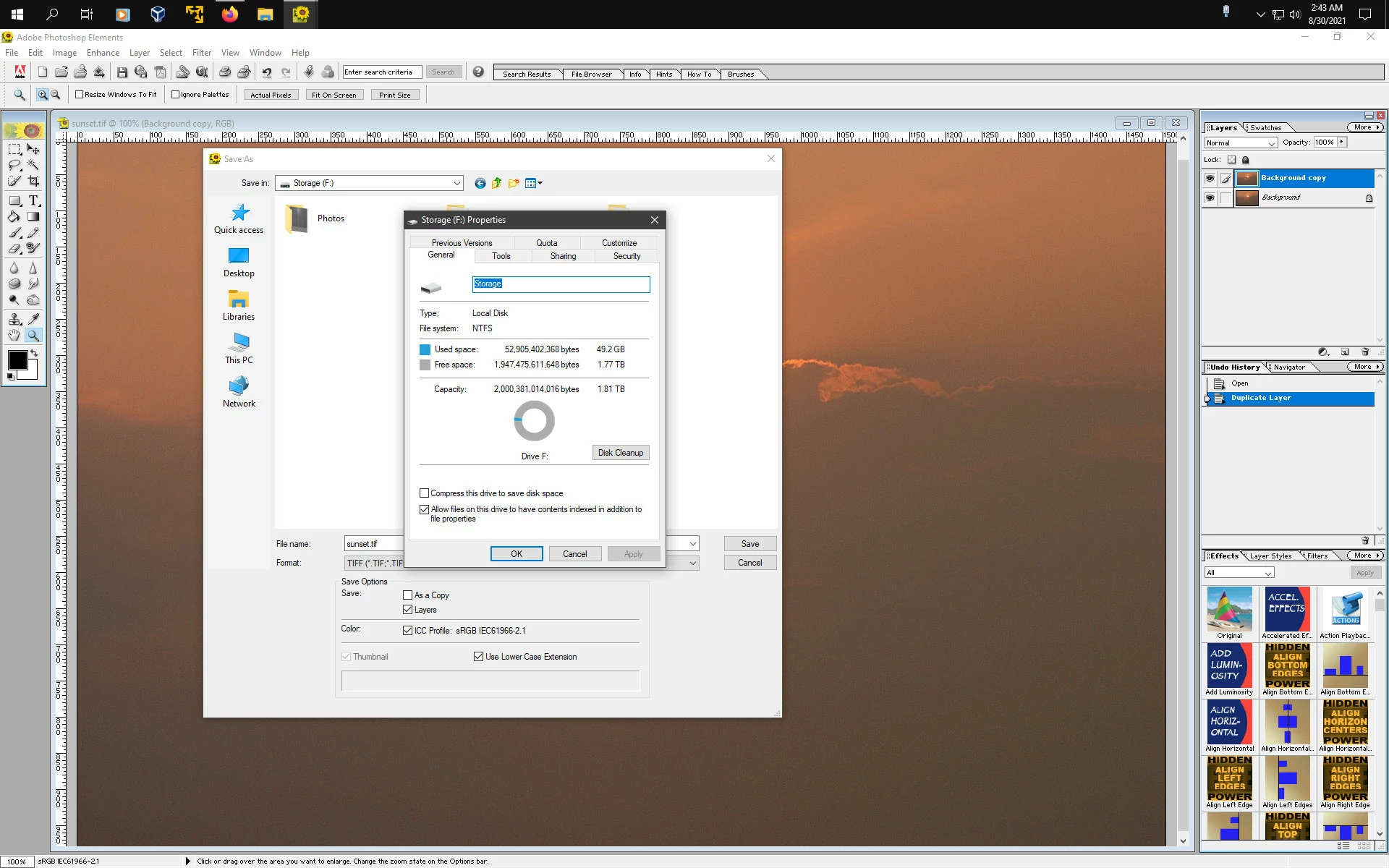Switch to the Tools tab
Image resolution: width=1389 pixels, height=868 pixels.
pos(501,256)
